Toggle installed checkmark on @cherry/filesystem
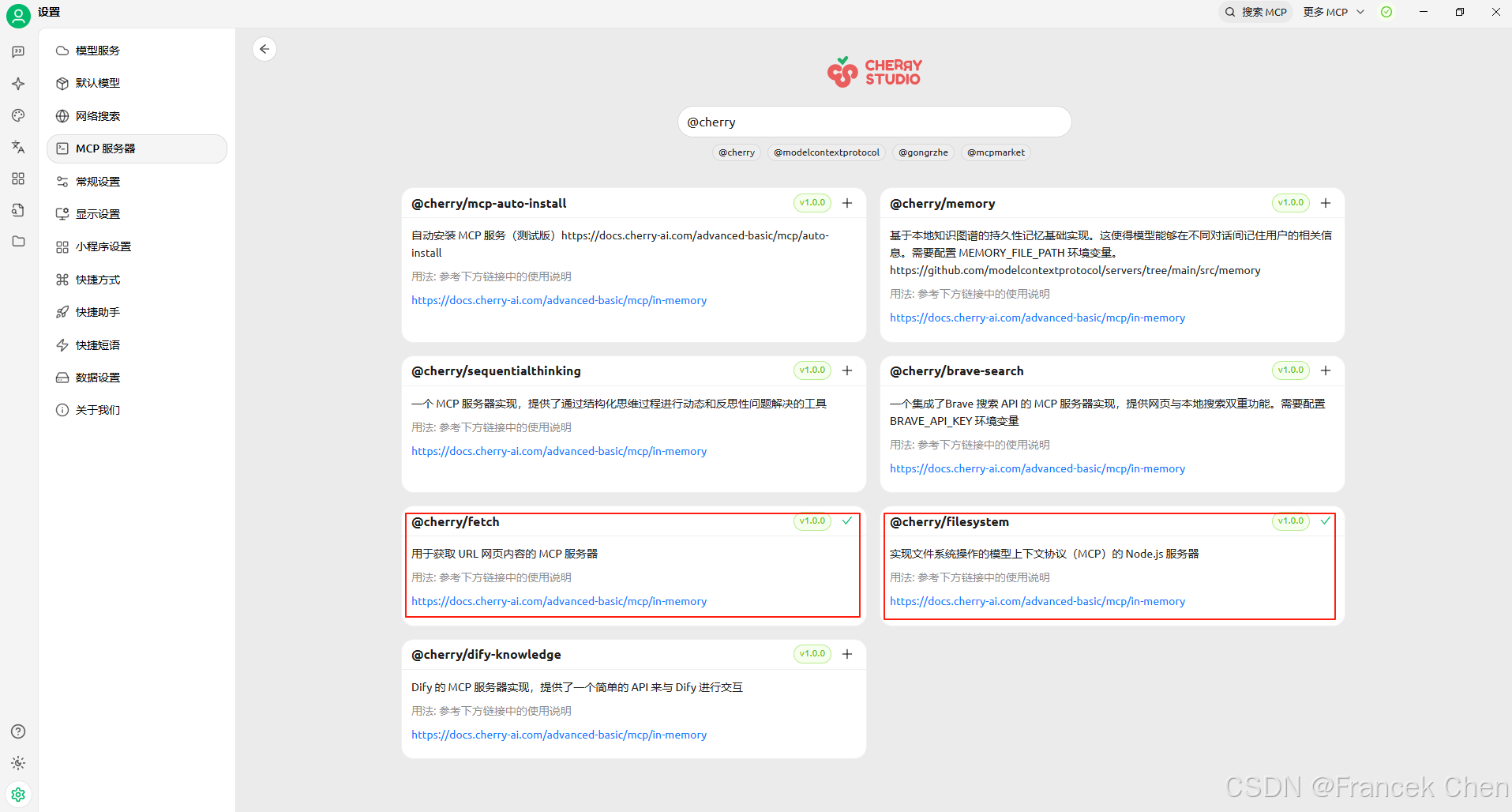 [1326, 521]
